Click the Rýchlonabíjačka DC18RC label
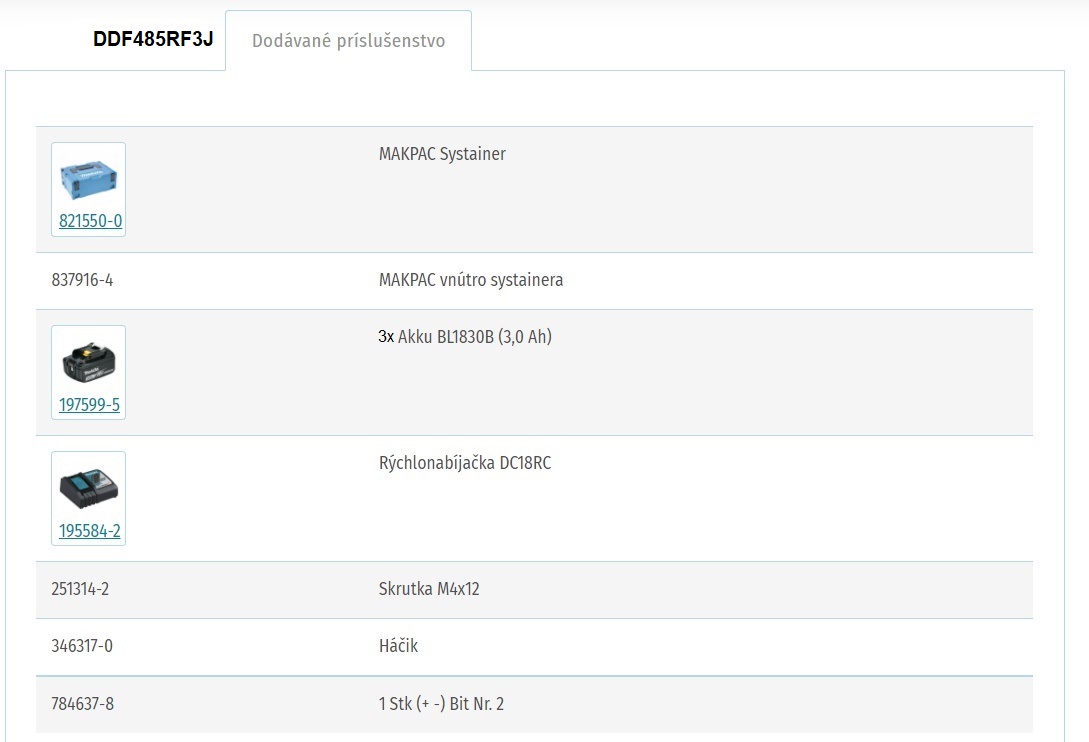Image resolution: width=1089 pixels, height=742 pixels. (464, 463)
